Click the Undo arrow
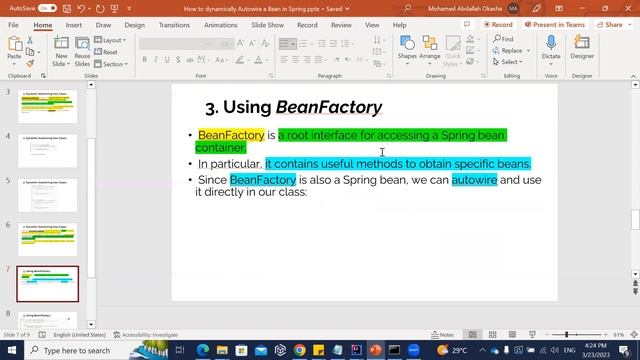This screenshot has height=360, width=640. point(81,9)
